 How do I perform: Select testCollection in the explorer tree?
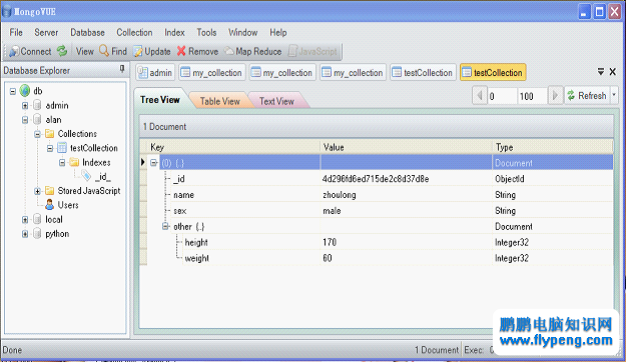pos(94,148)
